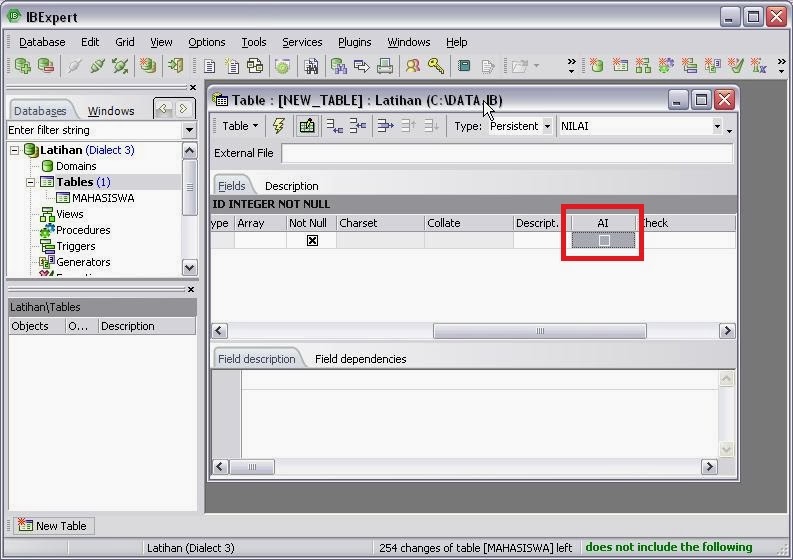The height and width of the screenshot is (560, 793).
Task: Select the Field description tab
Action: pyautogui.click(x=256, y=359)
